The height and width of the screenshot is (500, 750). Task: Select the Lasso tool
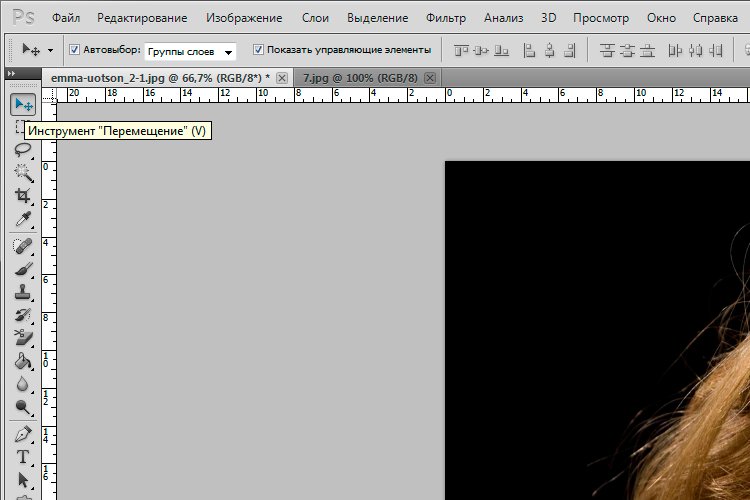point(22,150)
